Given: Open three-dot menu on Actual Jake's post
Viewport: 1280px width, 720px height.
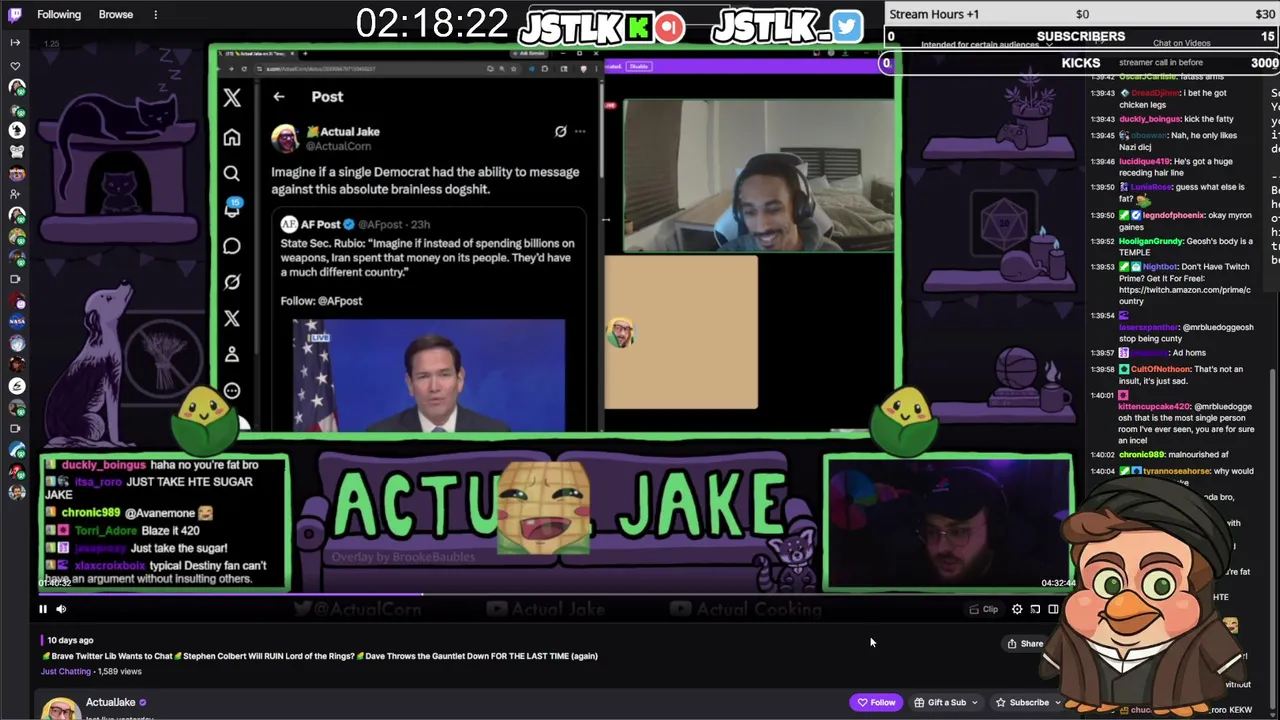Looking at the screenshot, I should (580, 131).
